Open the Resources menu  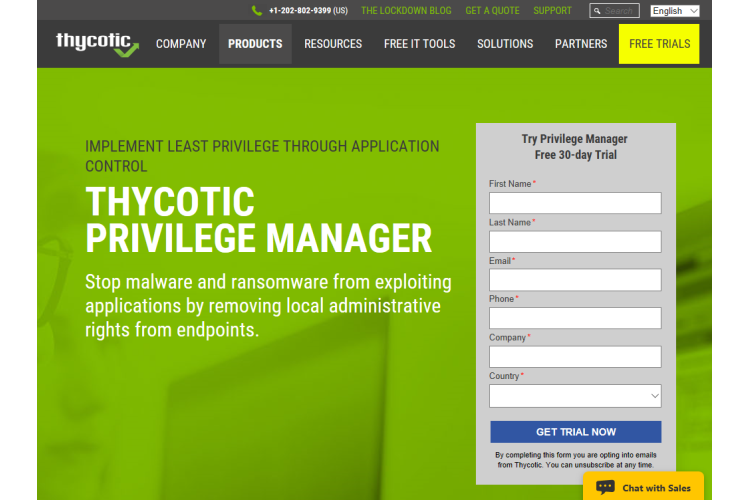point(333,44)
